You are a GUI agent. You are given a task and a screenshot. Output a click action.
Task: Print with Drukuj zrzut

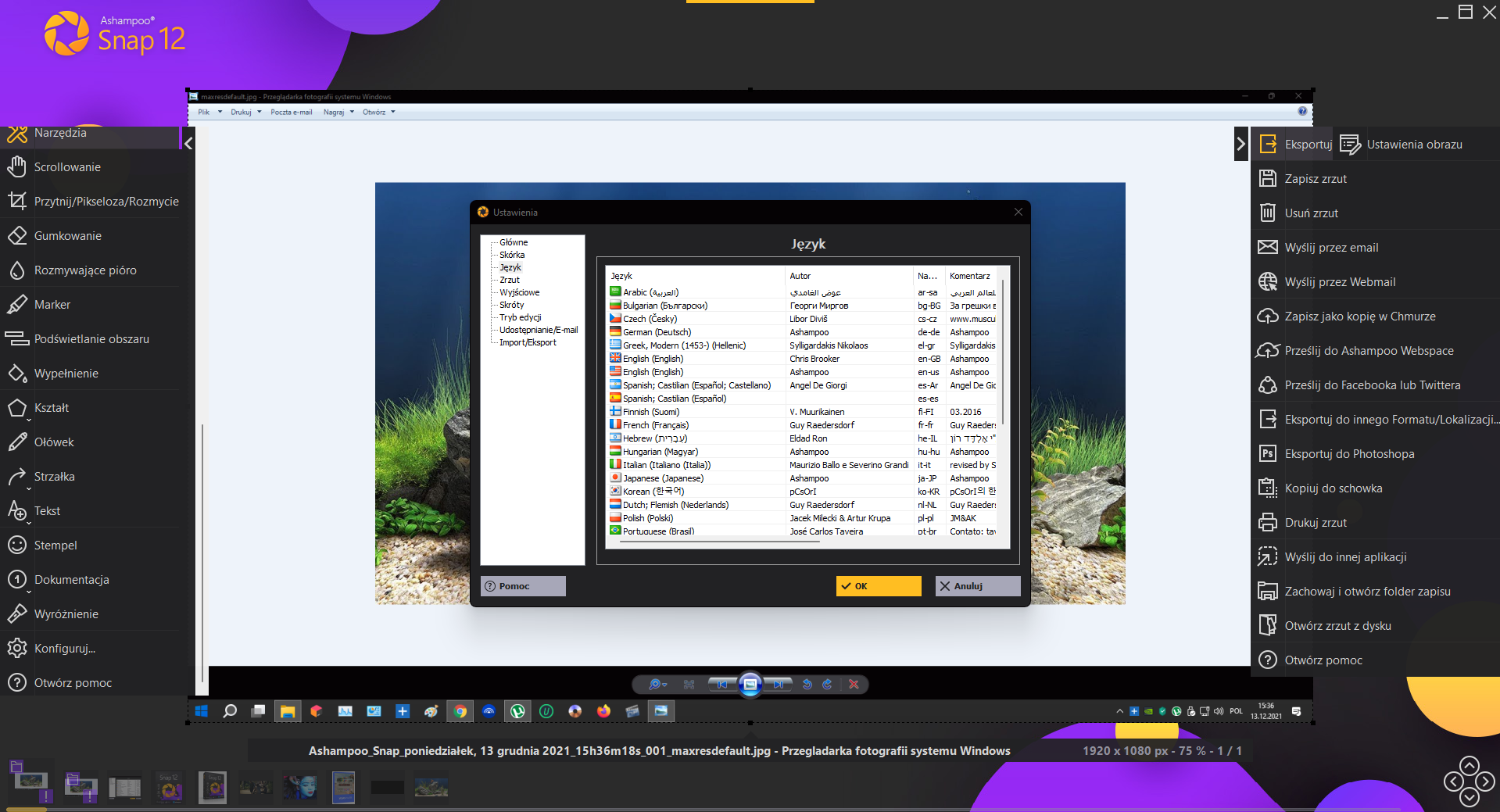tap(1376, 523)
